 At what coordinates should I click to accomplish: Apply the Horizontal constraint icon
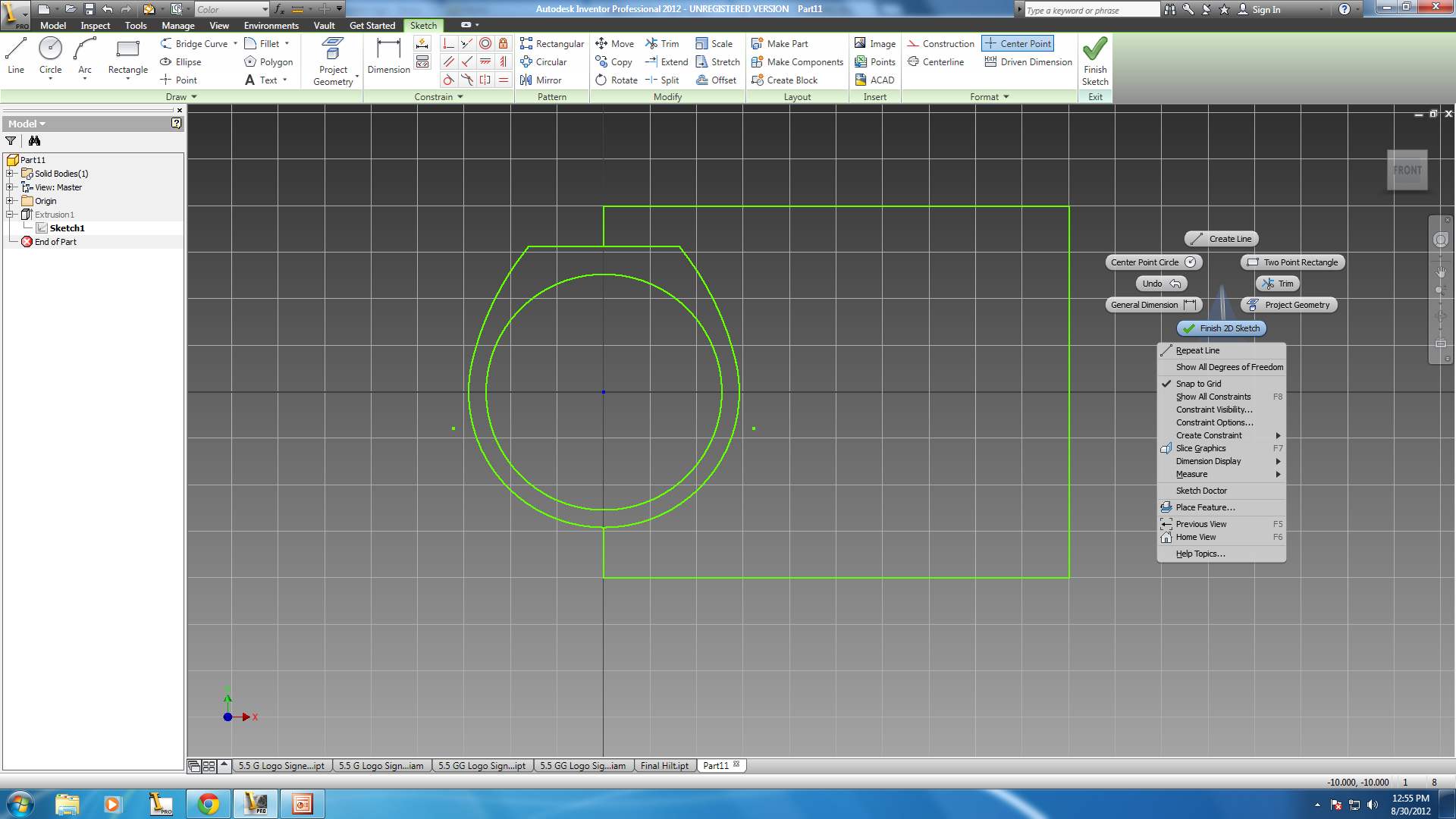coord(485,61)
